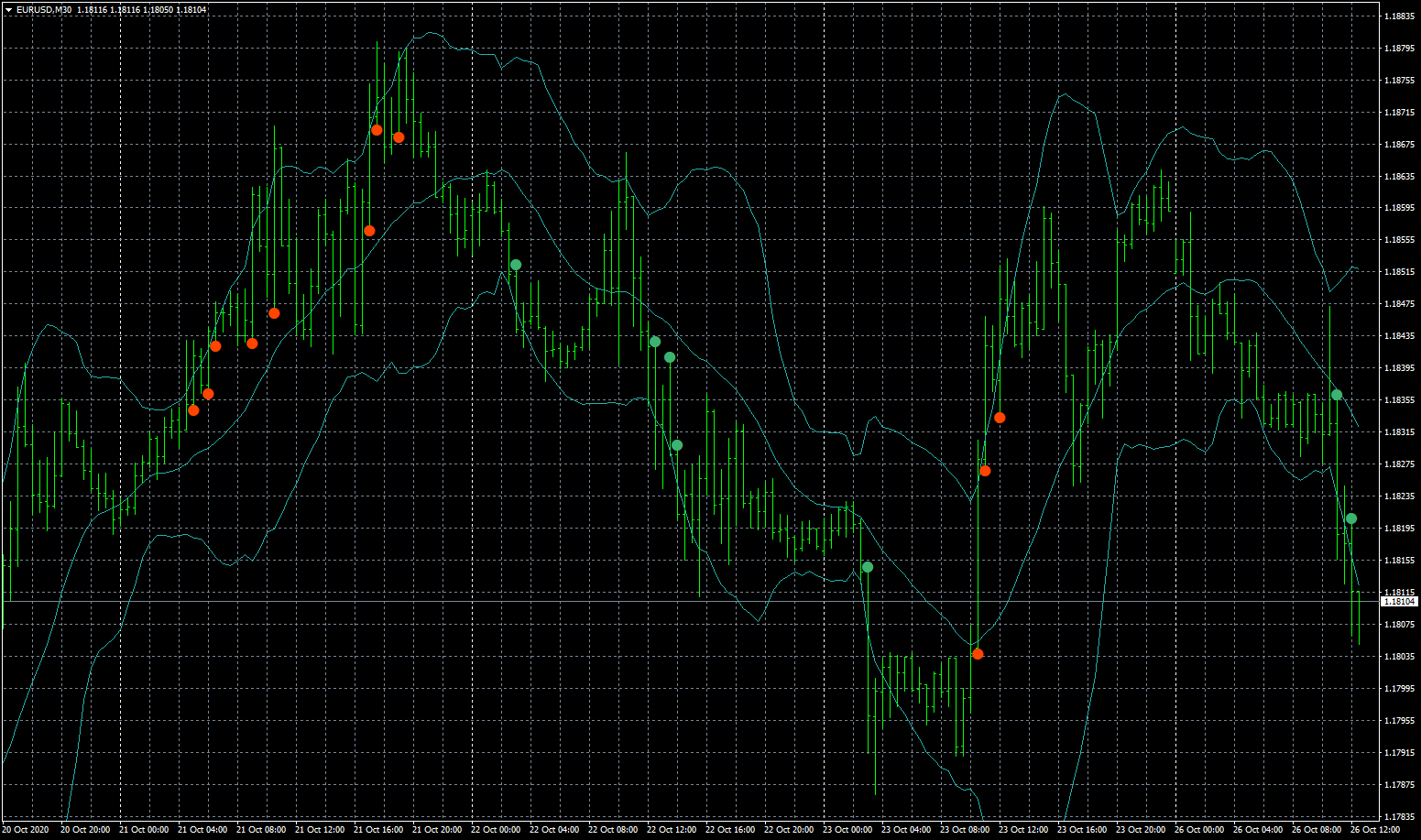Click time axis label 22 Oct 20:00
Viewport: 1421px width, 840px height.
pyautogui.click(x=789, y=830)
